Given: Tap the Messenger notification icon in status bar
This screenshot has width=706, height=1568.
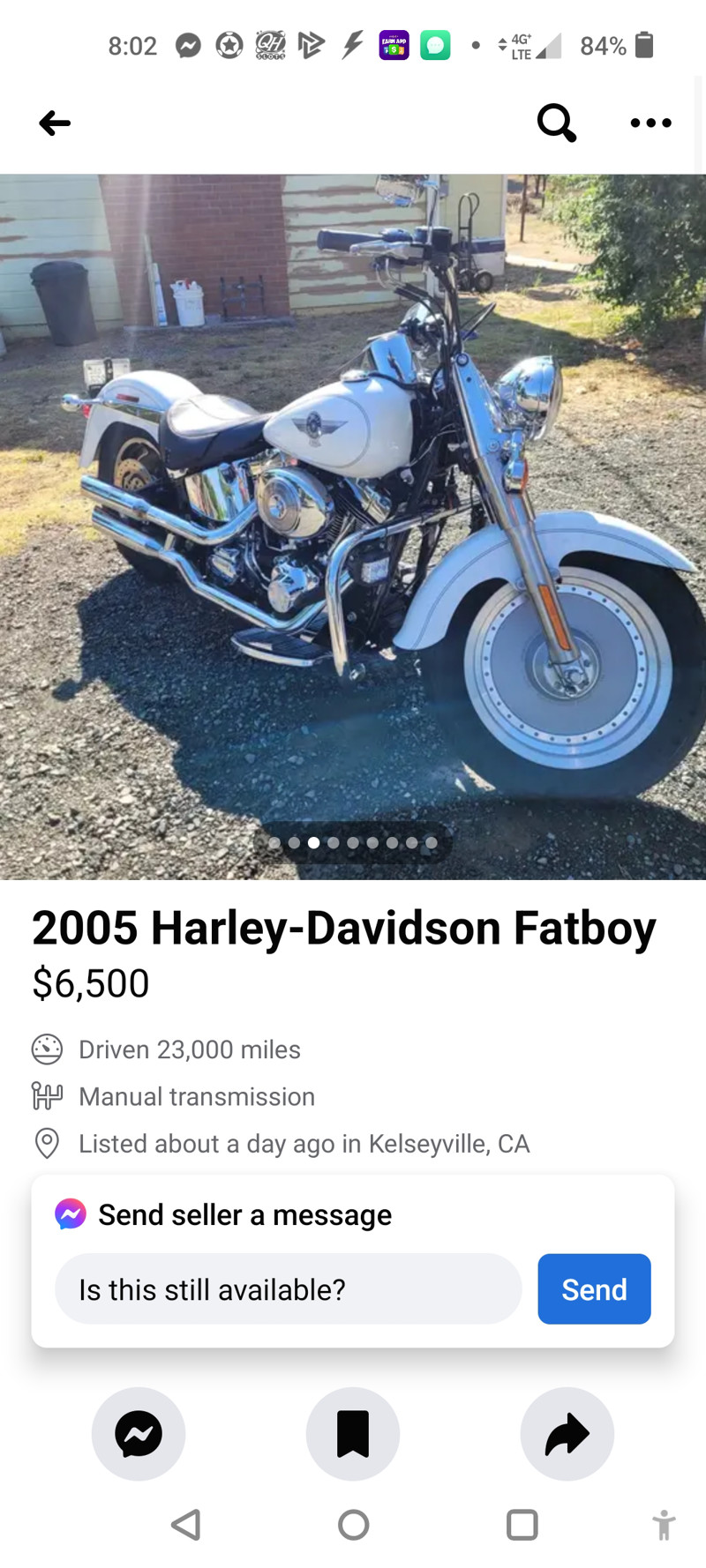Looking at the screenshot, I should 188,45.
